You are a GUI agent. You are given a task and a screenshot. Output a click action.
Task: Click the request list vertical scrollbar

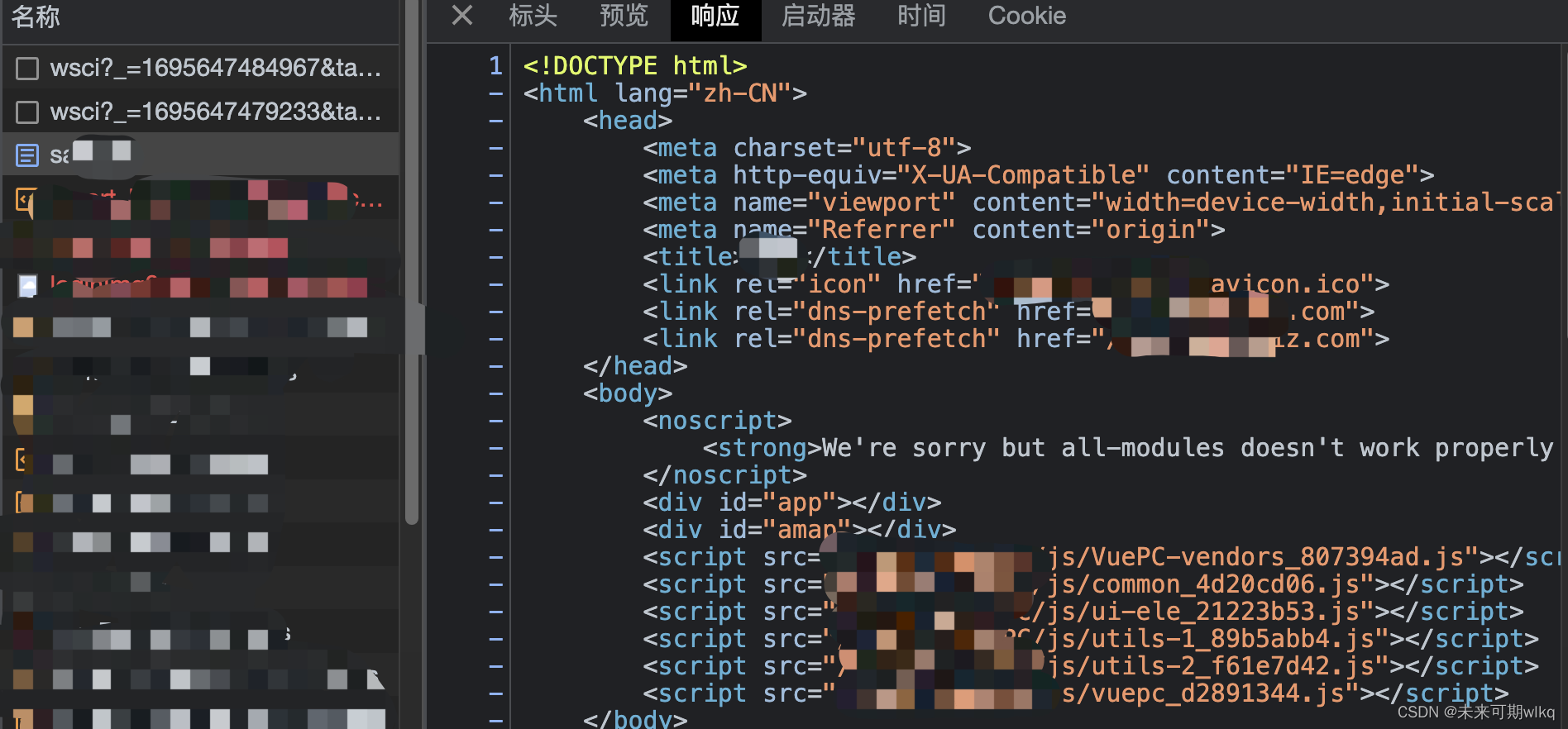[x=412, y=264]
